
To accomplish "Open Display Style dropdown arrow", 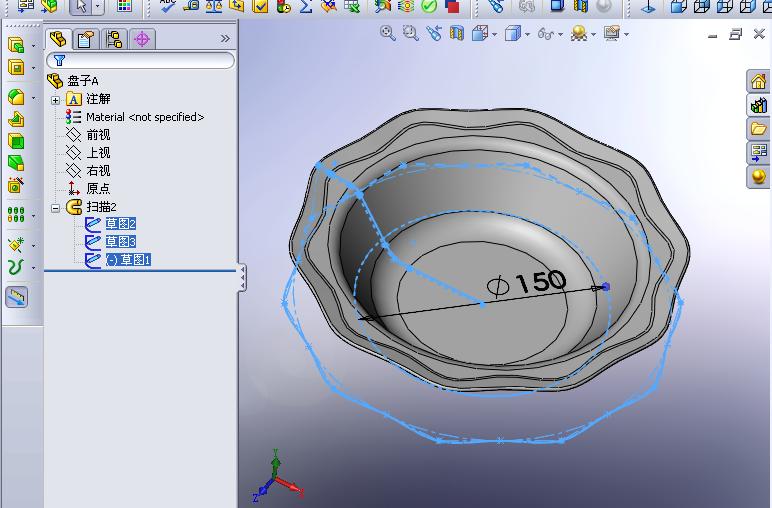I will click(x=527, y=34).
